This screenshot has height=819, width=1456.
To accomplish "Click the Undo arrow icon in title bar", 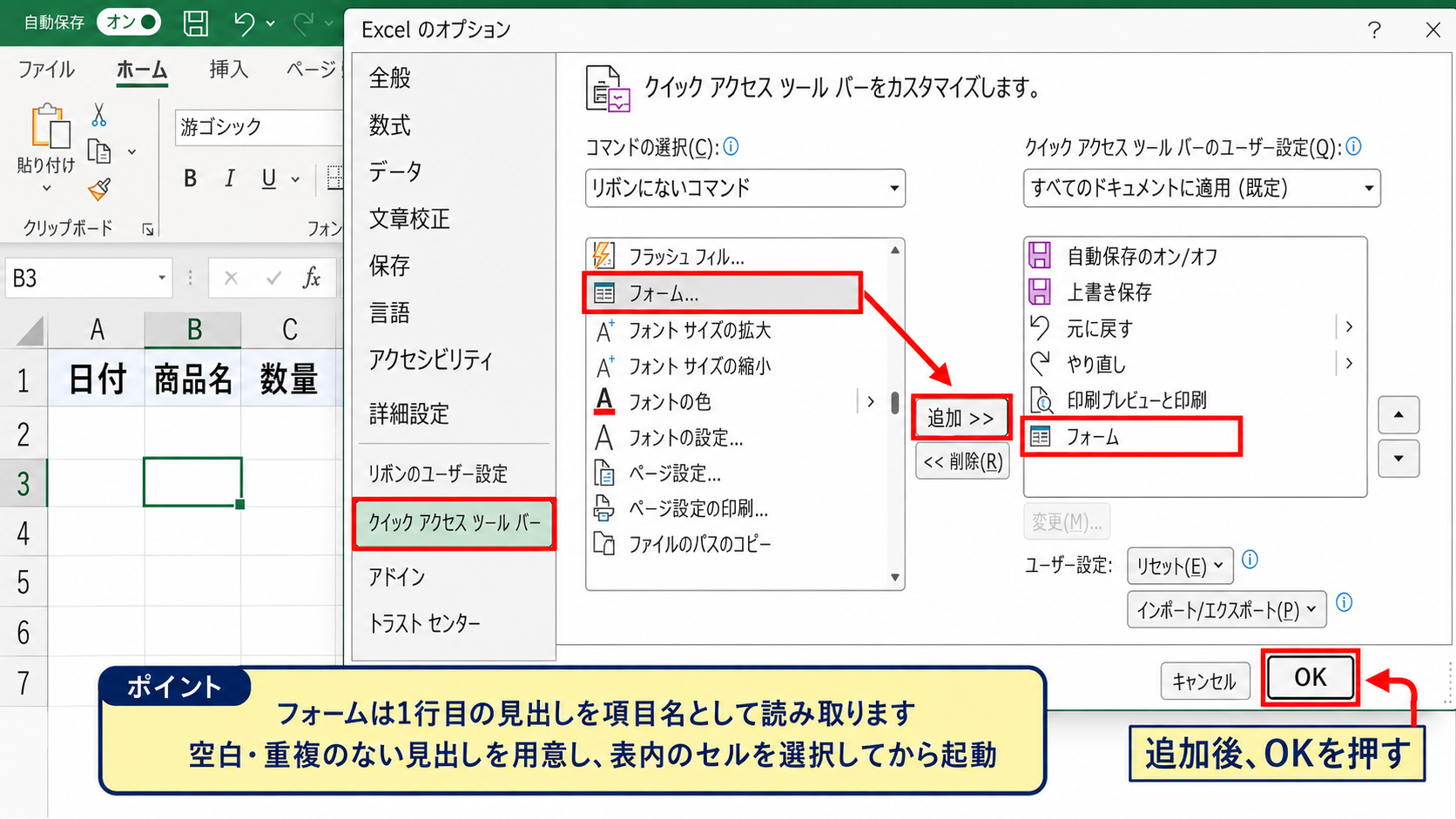I will pos(243,23).
